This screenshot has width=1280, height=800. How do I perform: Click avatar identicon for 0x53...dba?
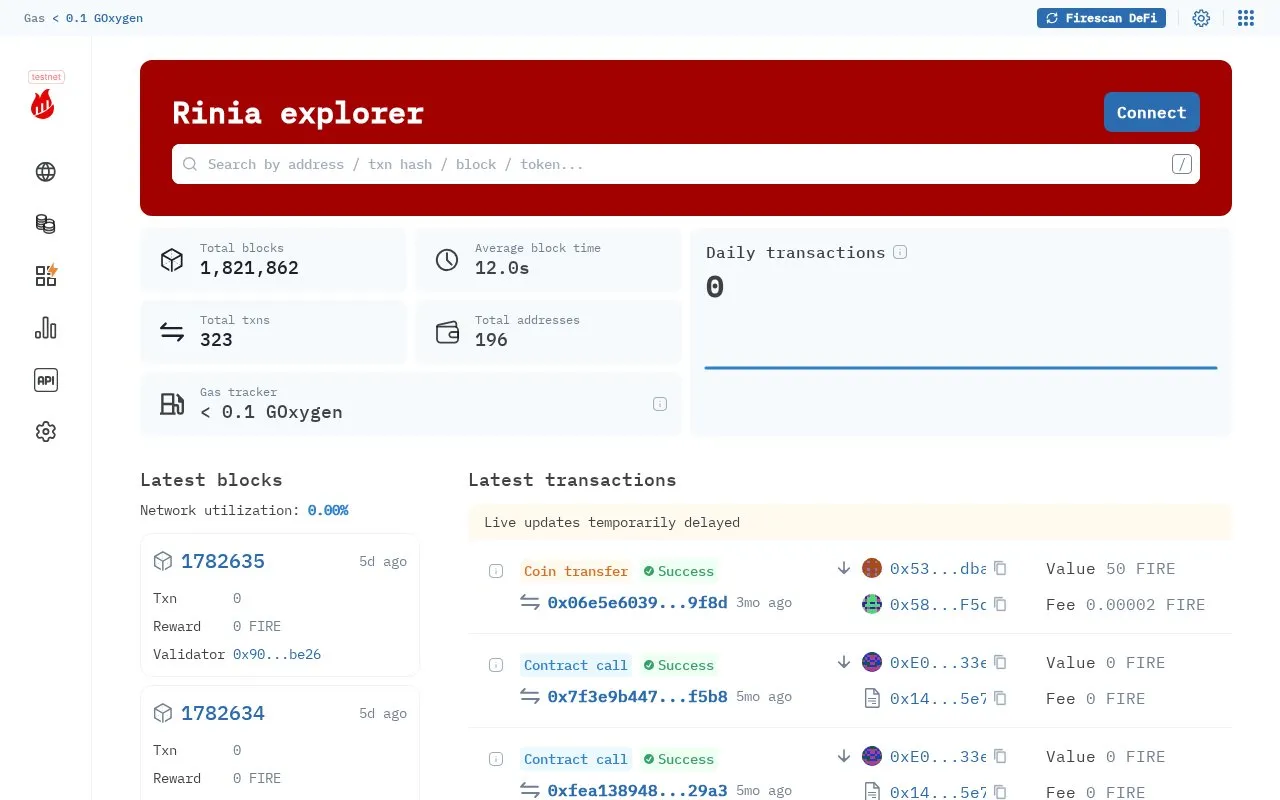872,568
